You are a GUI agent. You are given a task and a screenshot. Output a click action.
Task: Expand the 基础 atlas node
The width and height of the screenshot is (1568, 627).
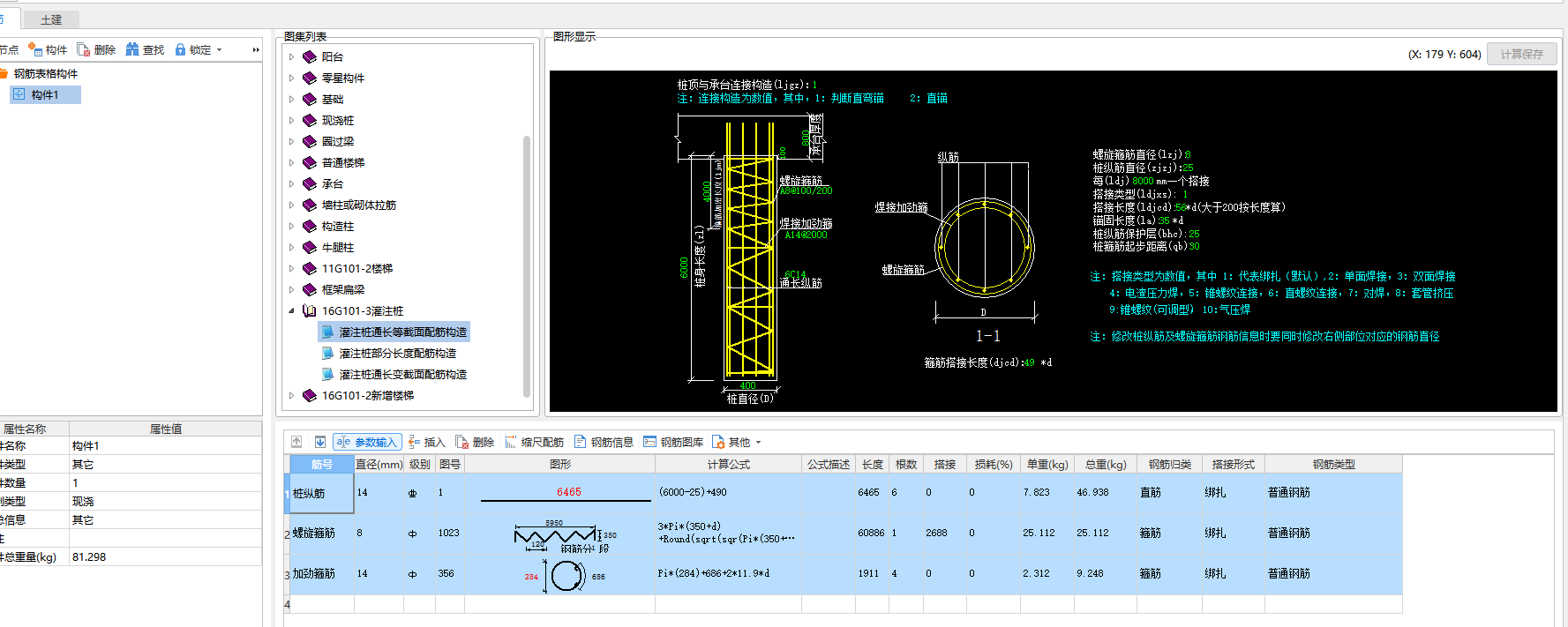[x=291, y=99]
